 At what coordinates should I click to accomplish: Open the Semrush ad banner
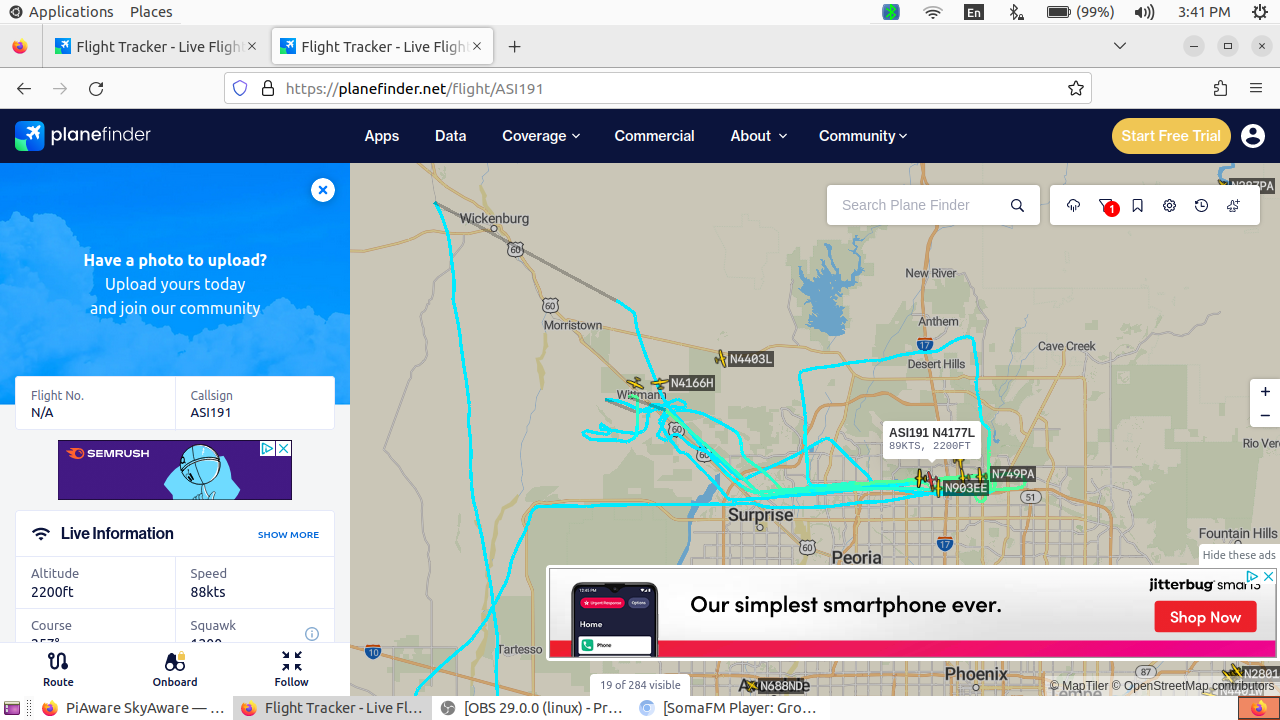click(x=175, y=470)
